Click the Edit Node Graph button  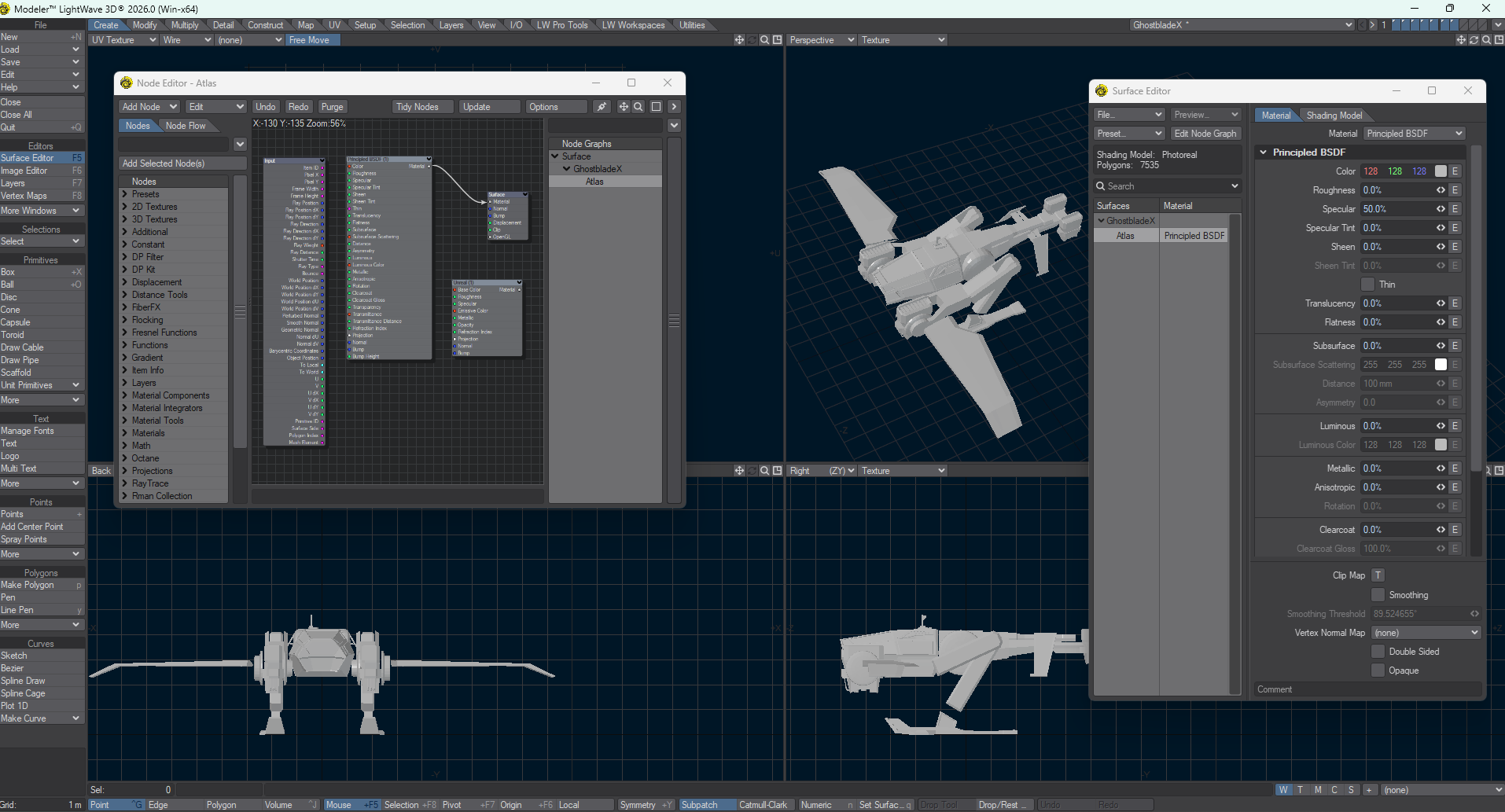coord(1205,134)
